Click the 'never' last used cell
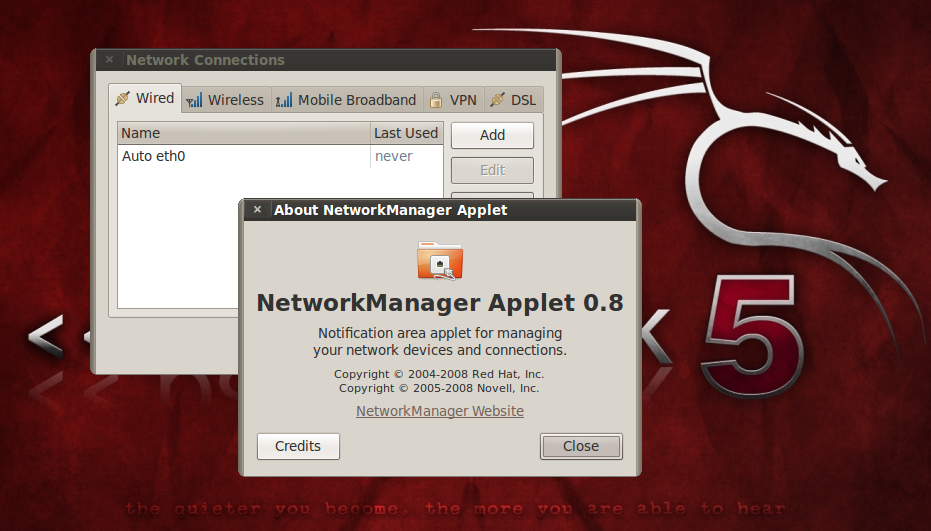Screen dimensions: 931x531 [x=394, y=156]
